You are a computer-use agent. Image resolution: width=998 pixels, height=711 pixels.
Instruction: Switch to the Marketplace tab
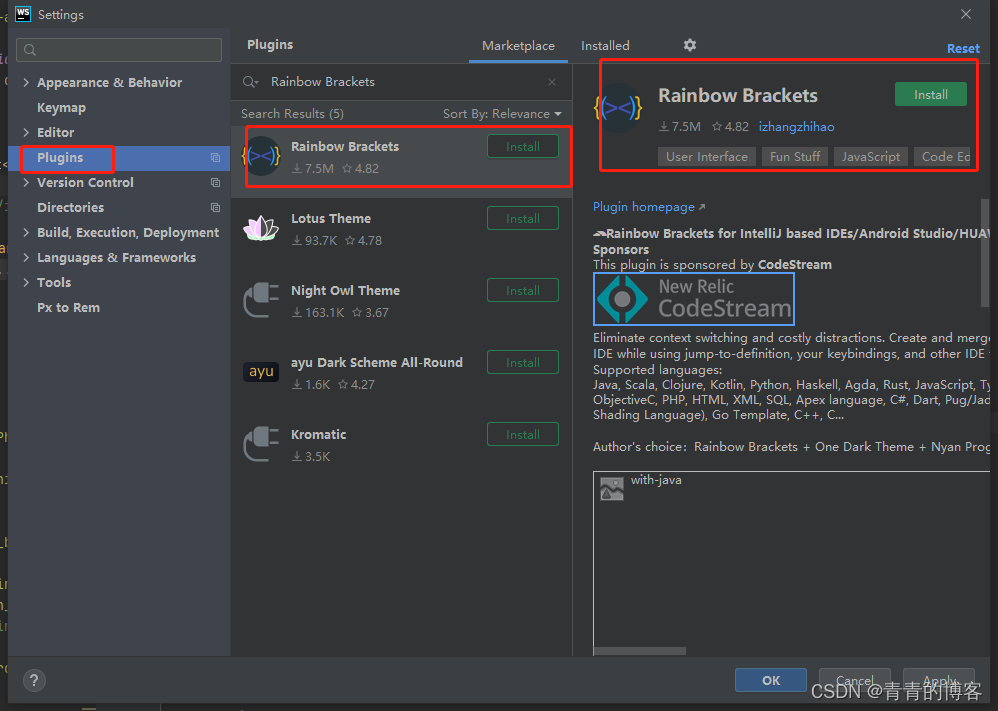518,46
